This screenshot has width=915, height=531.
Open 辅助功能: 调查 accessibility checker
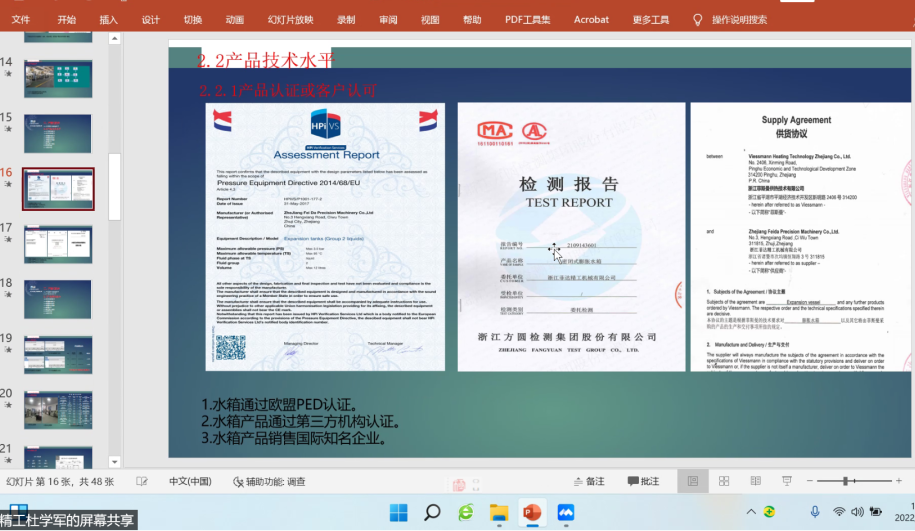pyautogui.click(x=269, y=481)
